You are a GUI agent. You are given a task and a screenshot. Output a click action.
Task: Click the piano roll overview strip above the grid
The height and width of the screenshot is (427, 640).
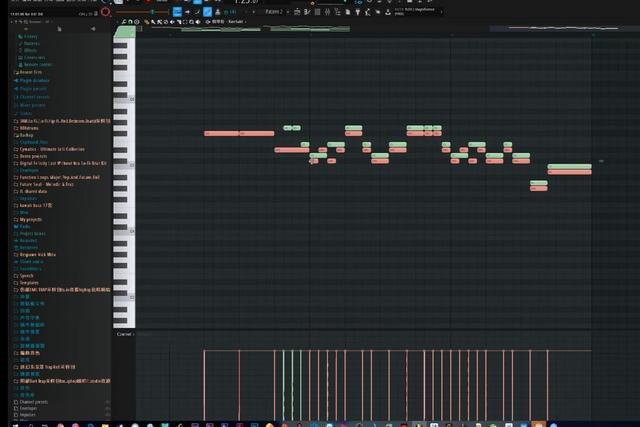(388, 29)
